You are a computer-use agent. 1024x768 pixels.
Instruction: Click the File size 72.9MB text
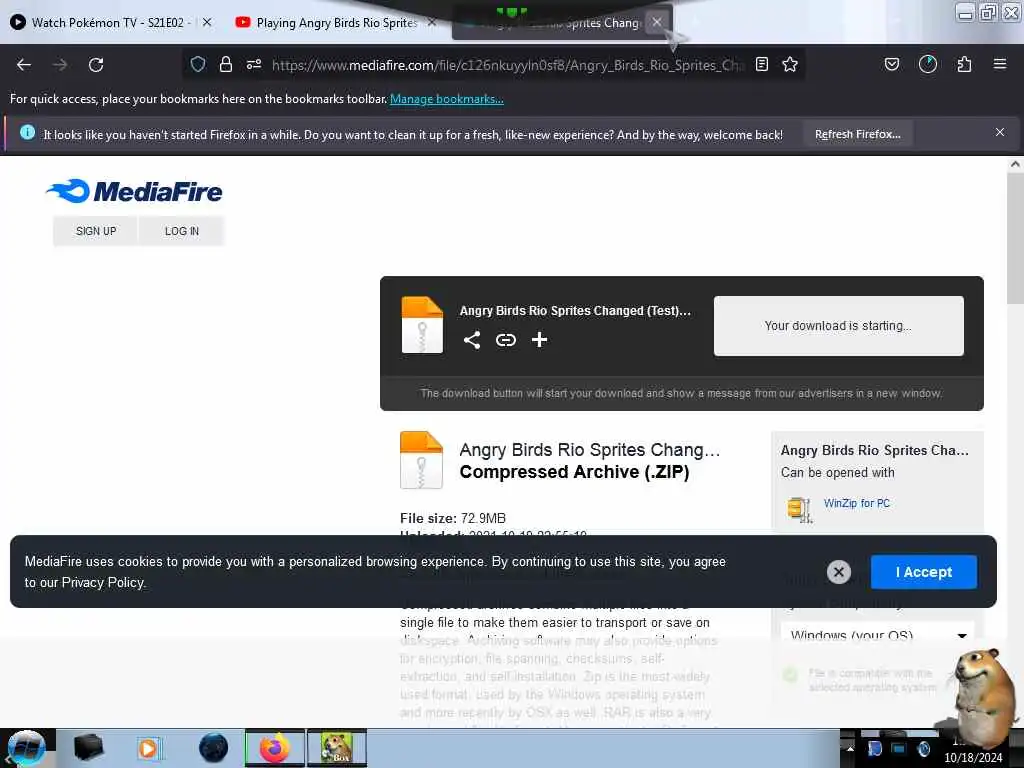pyautogui.click(x=453, y=518)
